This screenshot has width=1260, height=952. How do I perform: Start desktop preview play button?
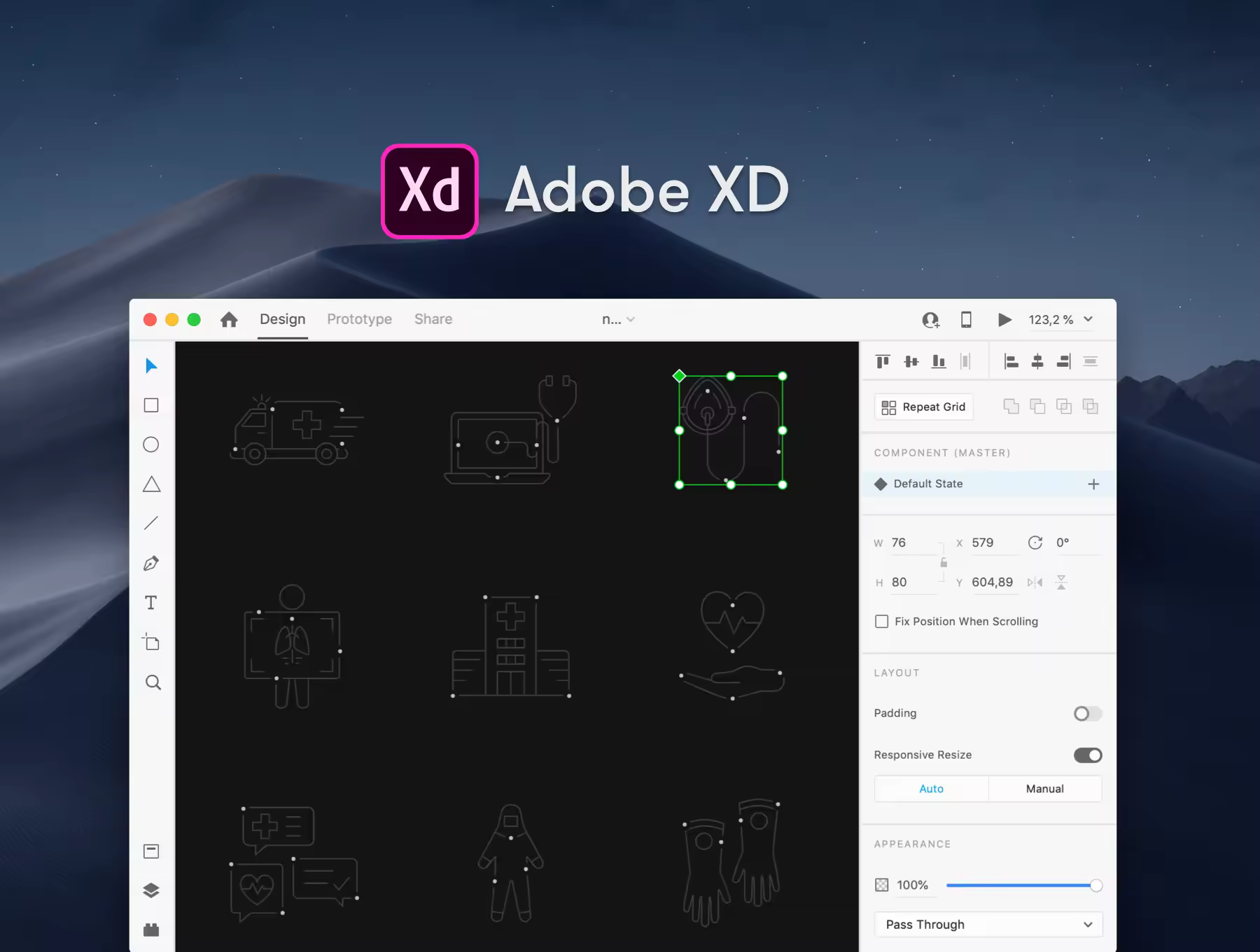(1004, 320)
